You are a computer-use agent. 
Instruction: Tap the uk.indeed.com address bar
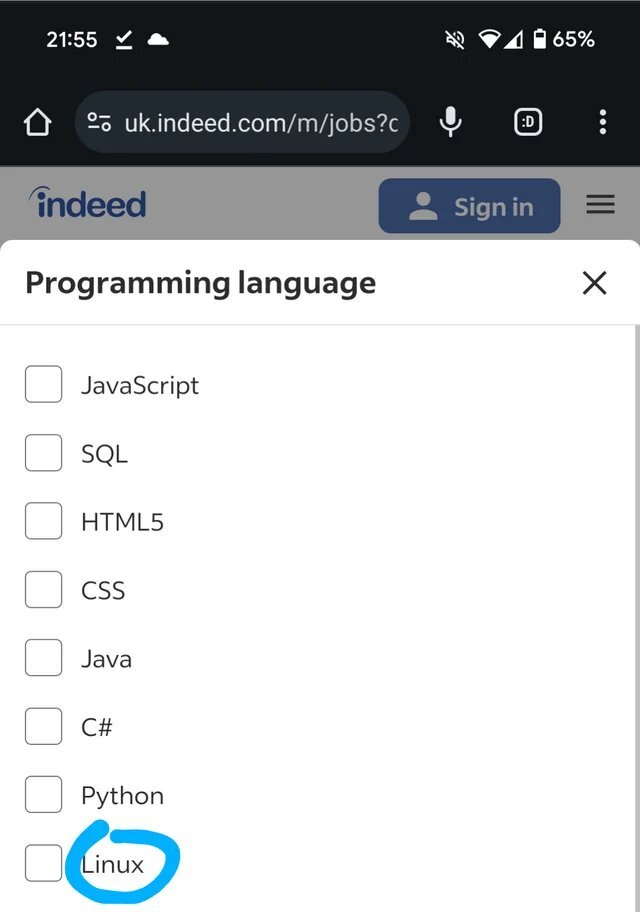(260, 123)
